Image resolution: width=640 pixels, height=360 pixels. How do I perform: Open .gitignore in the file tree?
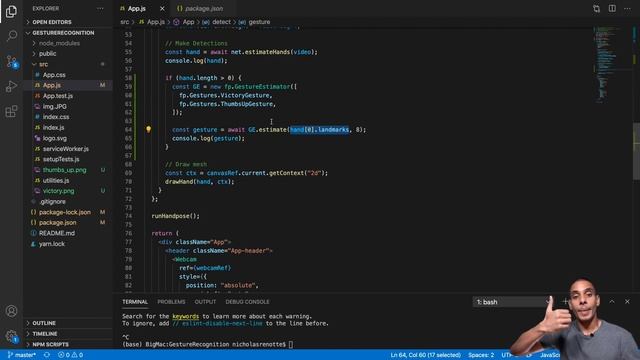tap(53, 202)
